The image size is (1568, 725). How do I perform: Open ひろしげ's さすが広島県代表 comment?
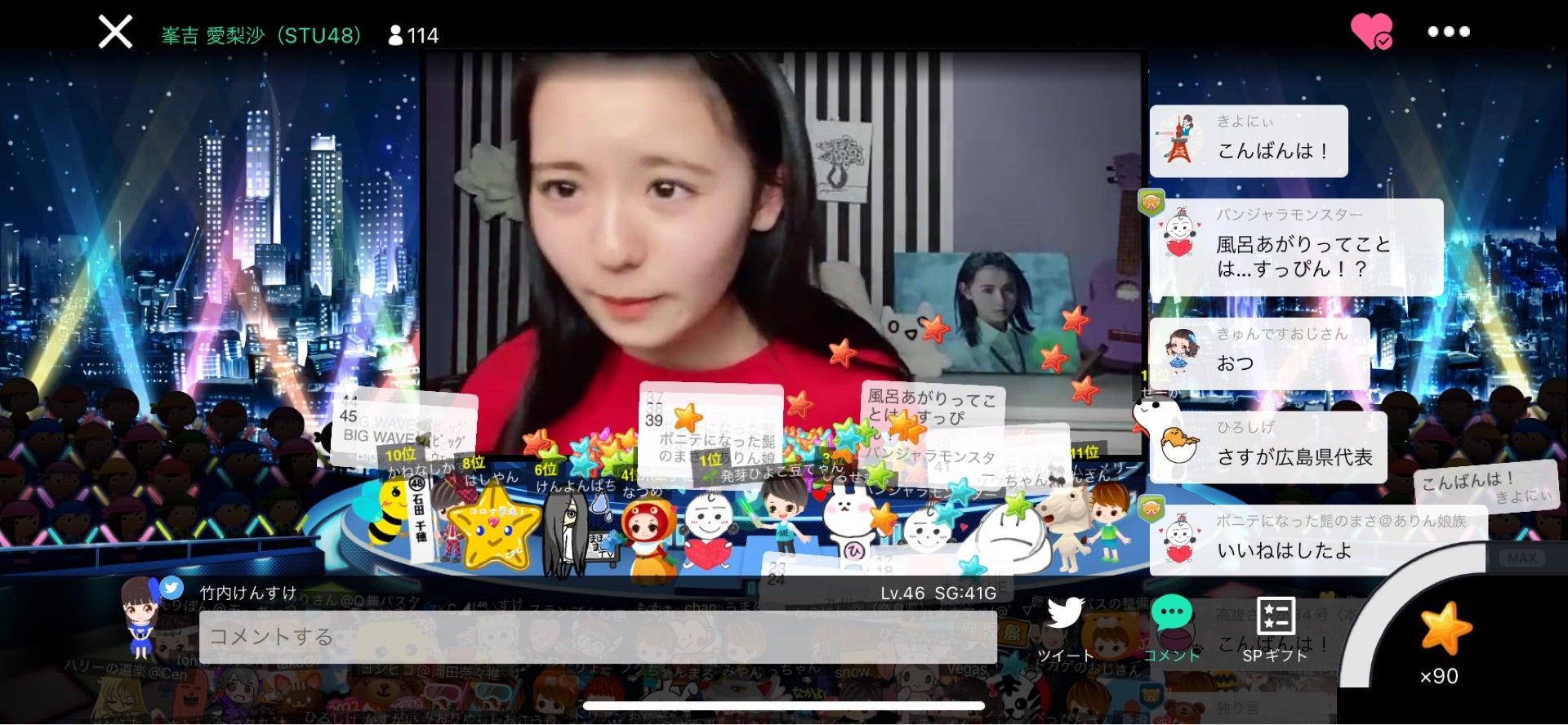tap(1268, 447)
